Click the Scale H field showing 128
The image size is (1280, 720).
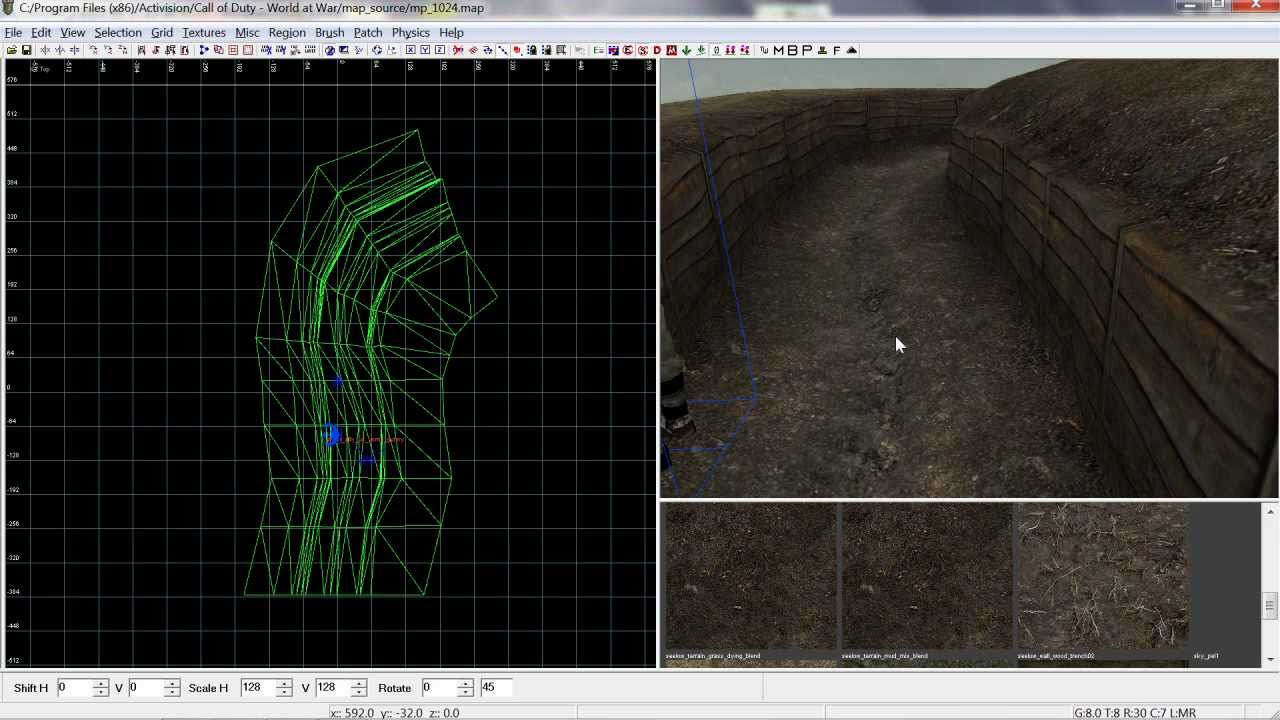258,688
